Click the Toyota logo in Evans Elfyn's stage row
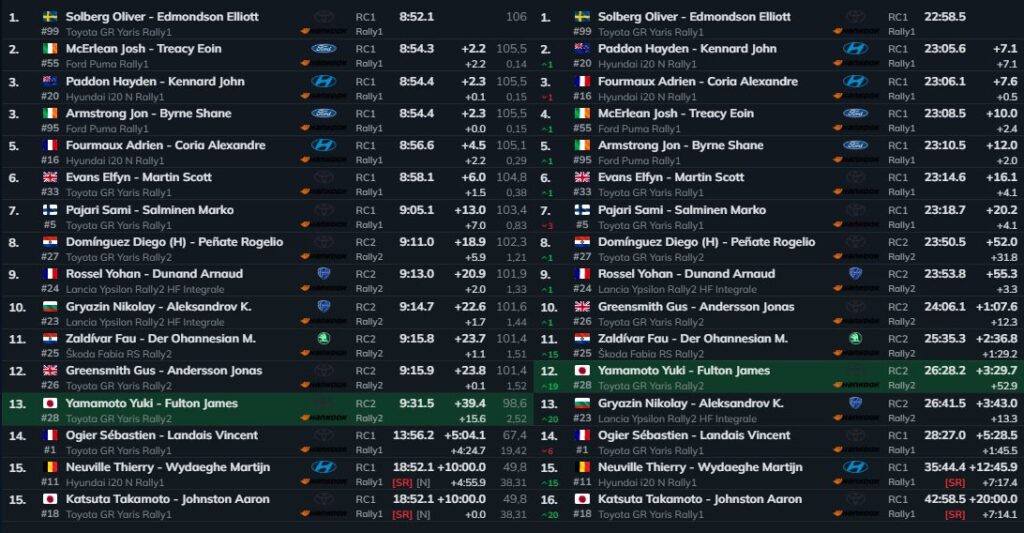Screen dimensions: 1024x533 [x=323, y=177]
